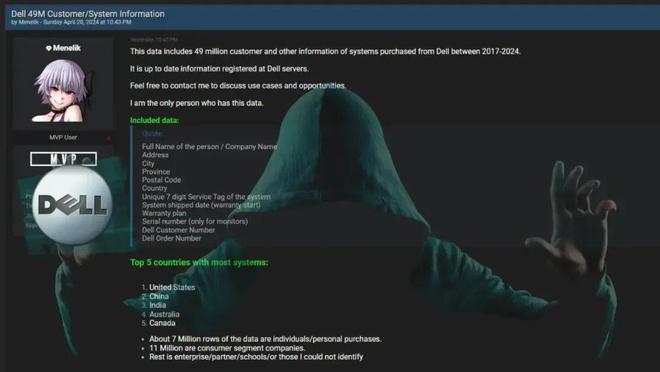Select the United States list entry
The height and width of the screenshot is (372, 660).
point(172,287)
